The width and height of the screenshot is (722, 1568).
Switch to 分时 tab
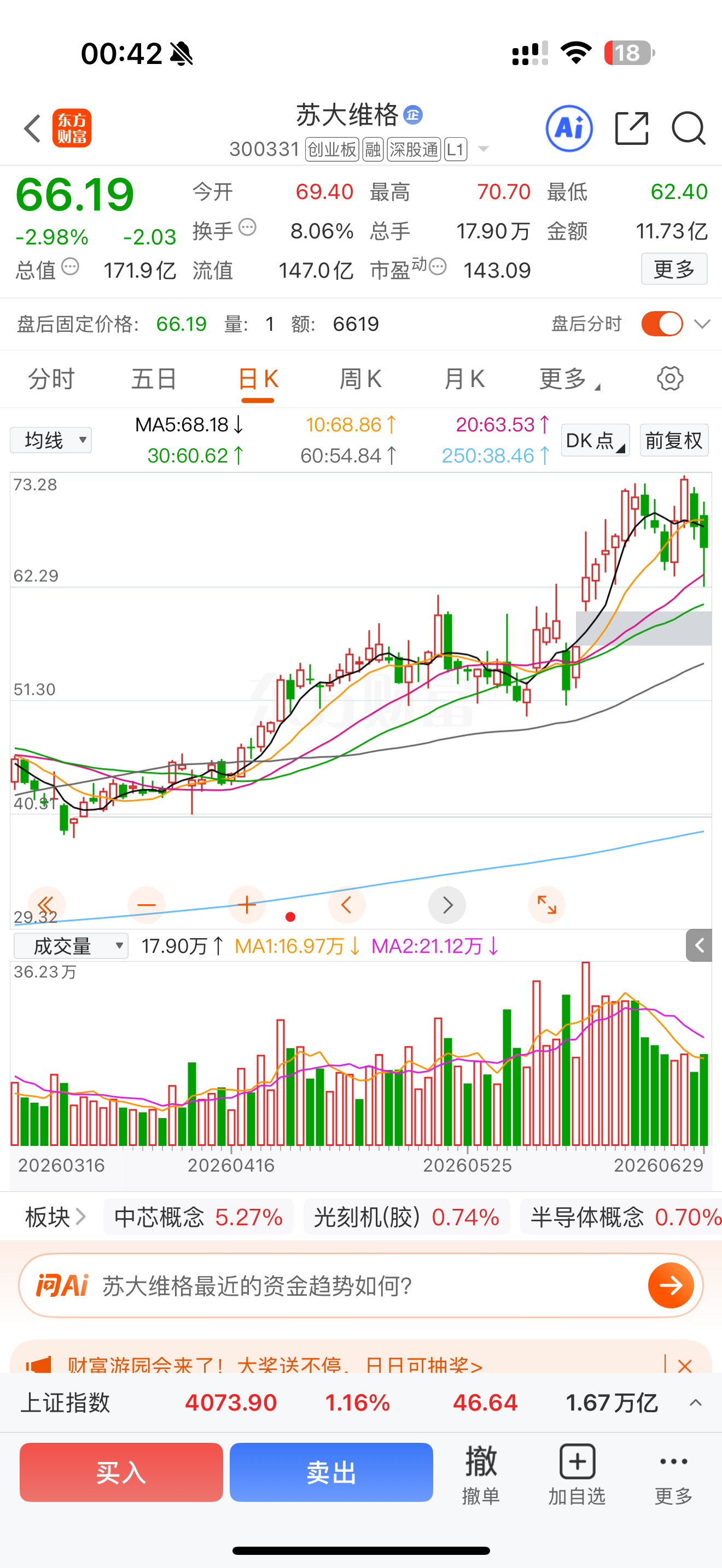[51, 379]
